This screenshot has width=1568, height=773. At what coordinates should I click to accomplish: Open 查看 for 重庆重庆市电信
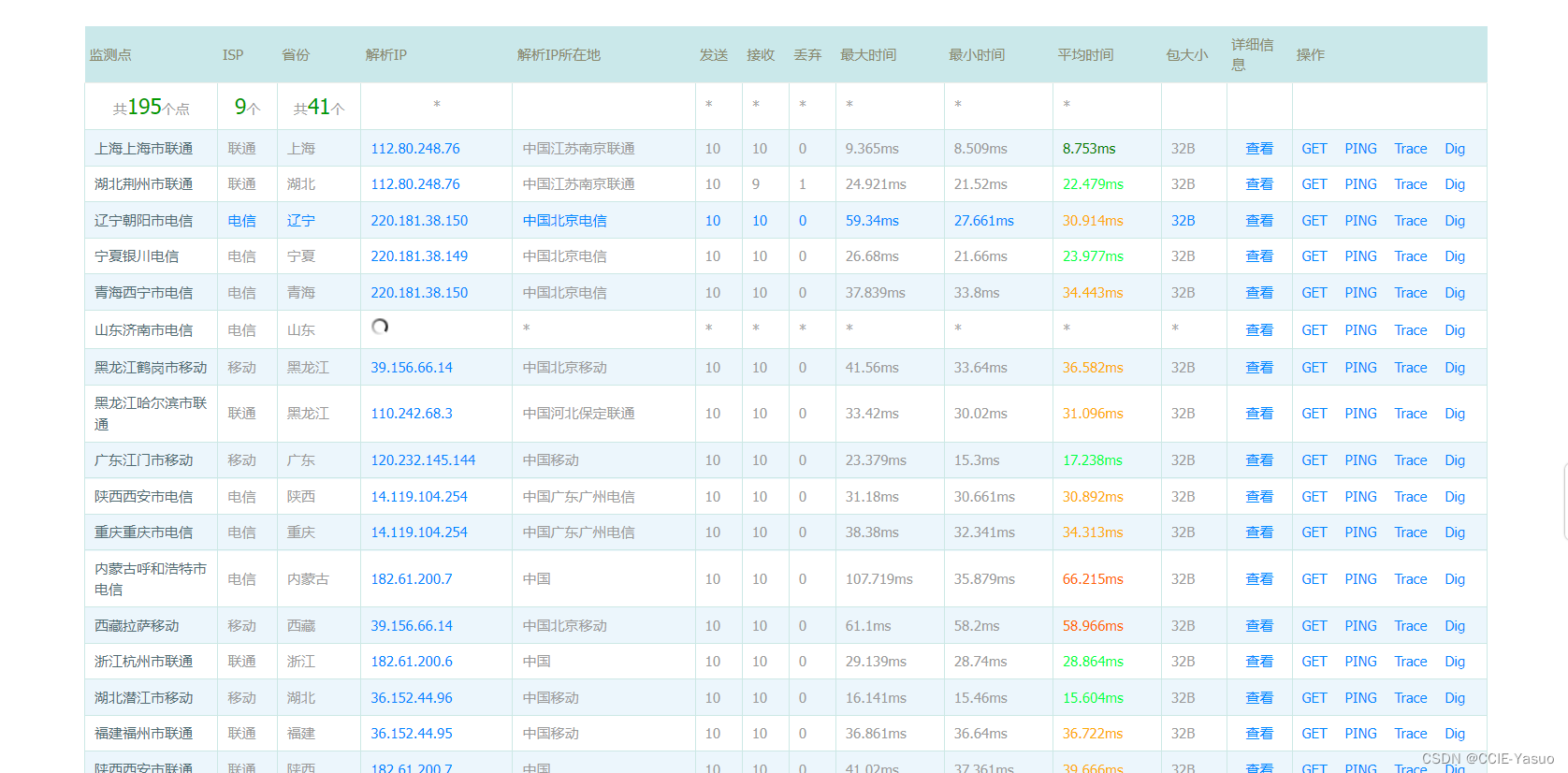click(1259, 532)
